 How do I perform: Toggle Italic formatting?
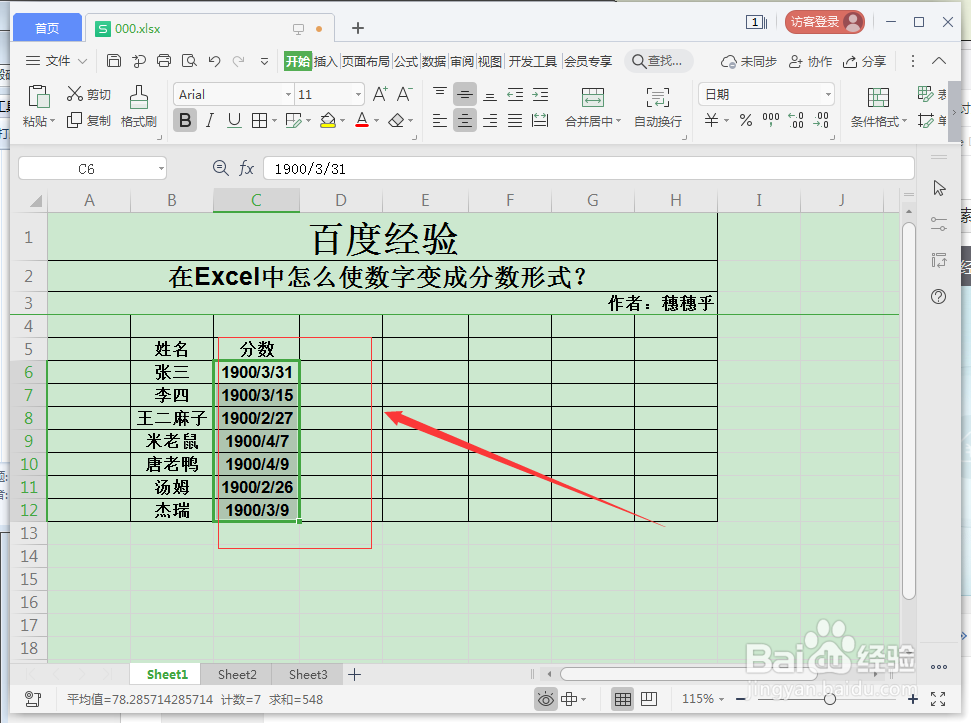pyautogui.click(x=210, y=120)
